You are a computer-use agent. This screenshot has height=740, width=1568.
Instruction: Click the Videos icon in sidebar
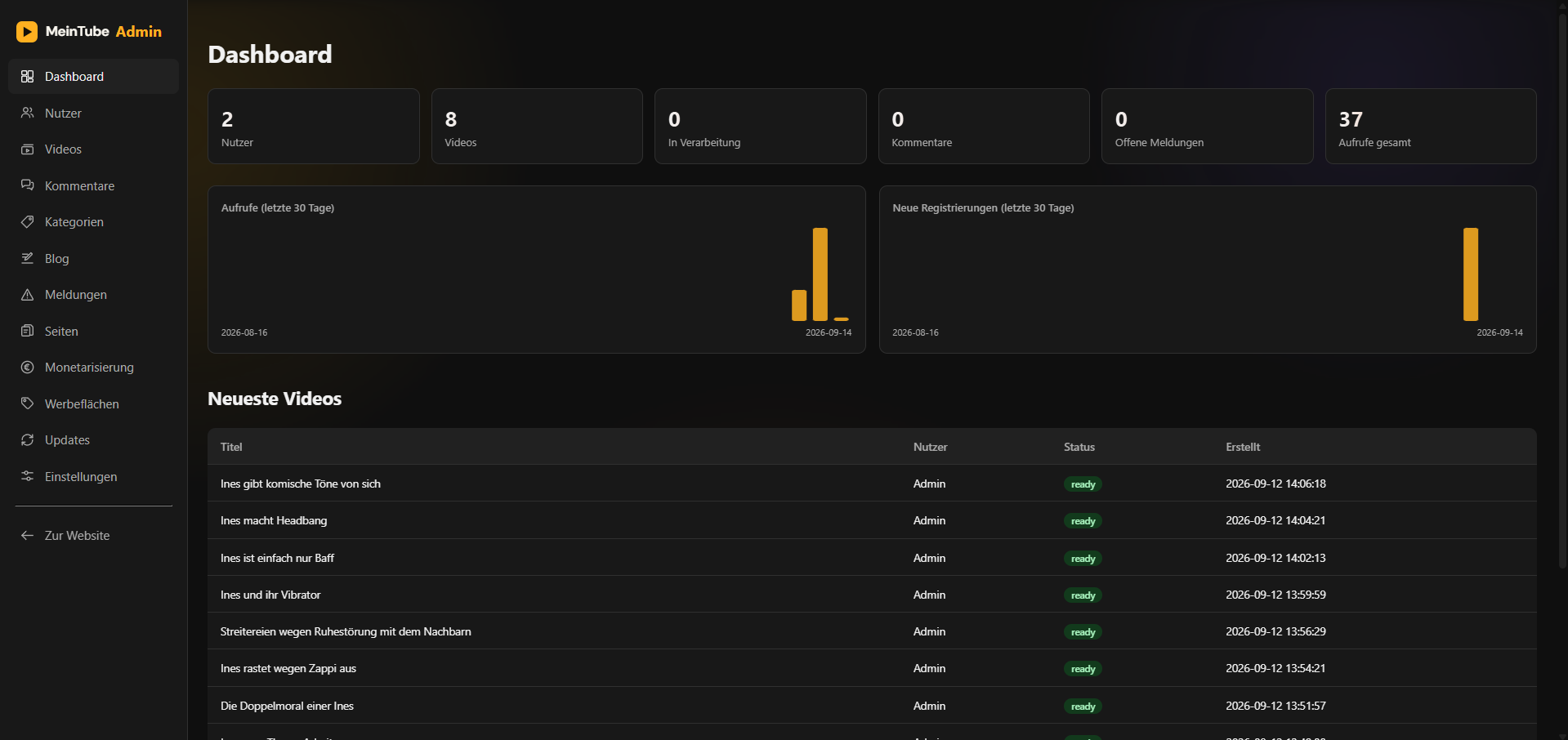27,149
